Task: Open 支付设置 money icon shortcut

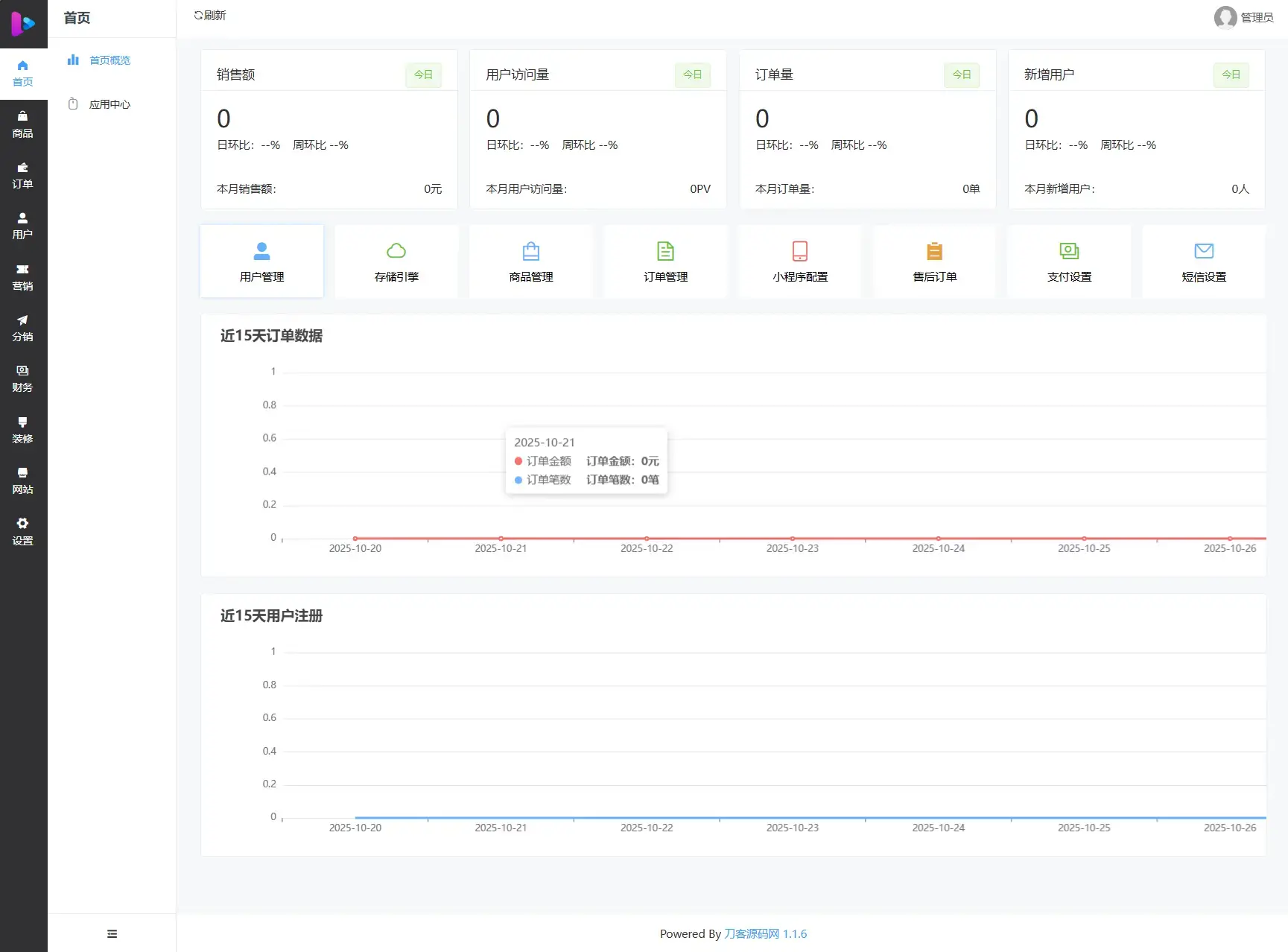Action: click(x=1069, y=261)
